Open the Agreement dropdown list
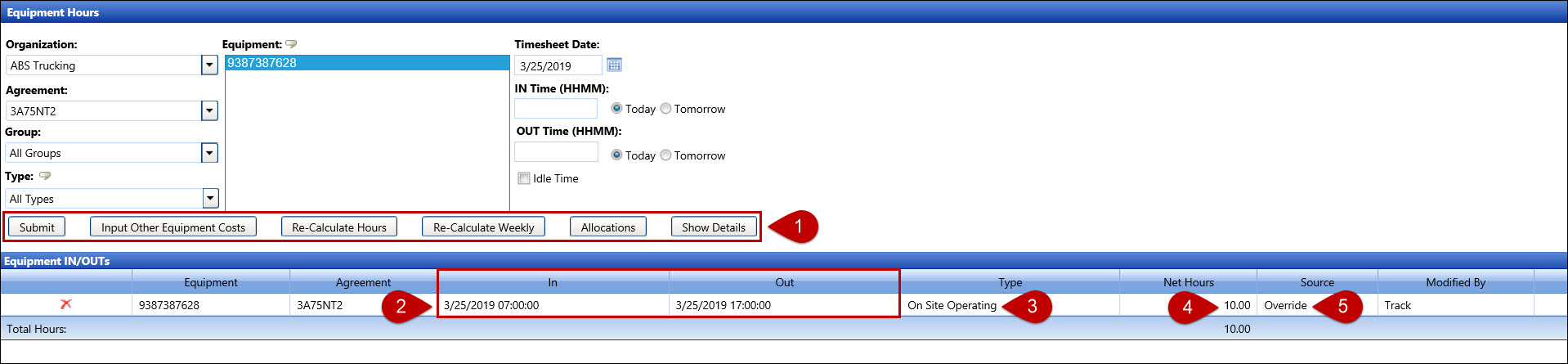Image resolution: width=1568 pixels, height=364 pixels. (x=209, y=111)
